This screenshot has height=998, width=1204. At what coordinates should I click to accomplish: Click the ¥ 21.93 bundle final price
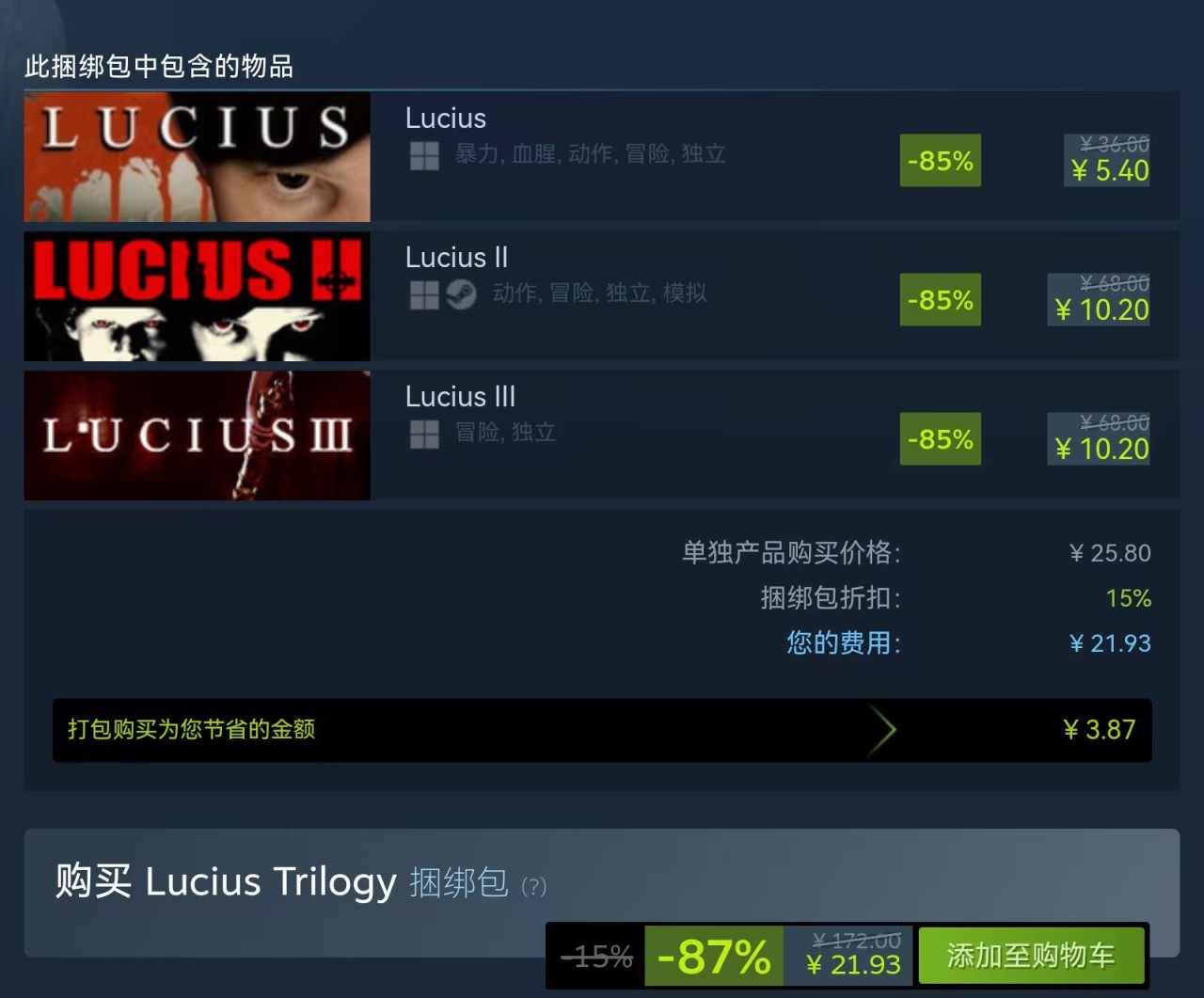853,965
